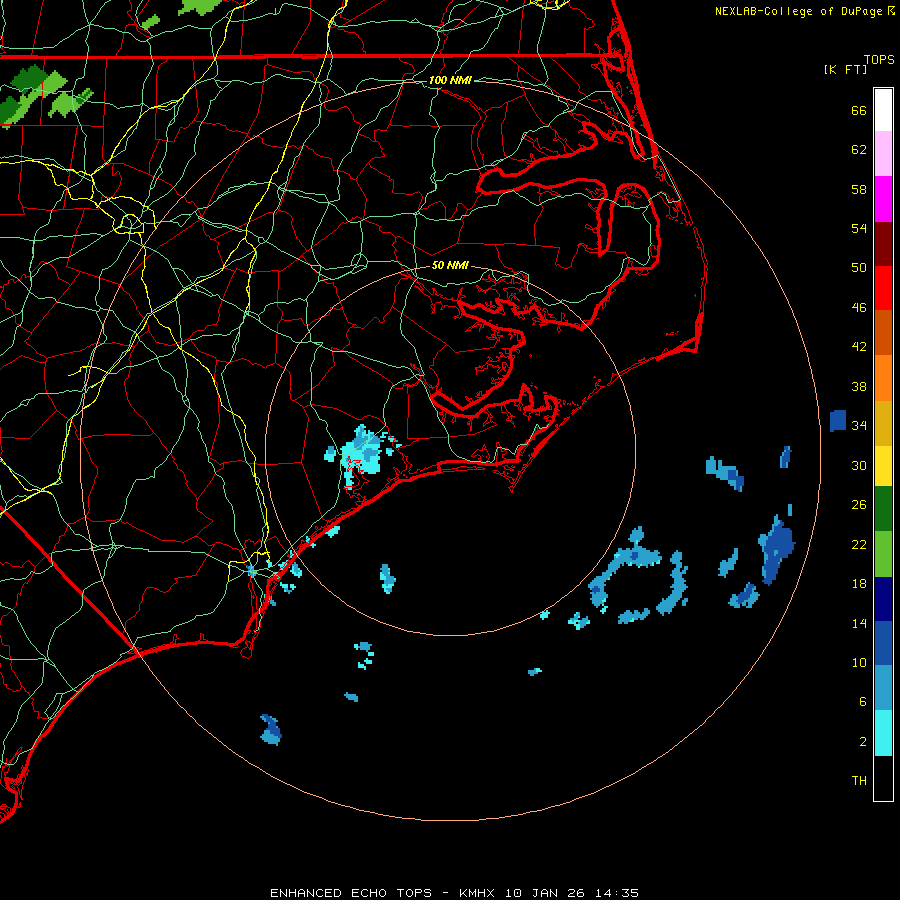Select the magenta legend swatch near 58

click(x=883, y=199)
